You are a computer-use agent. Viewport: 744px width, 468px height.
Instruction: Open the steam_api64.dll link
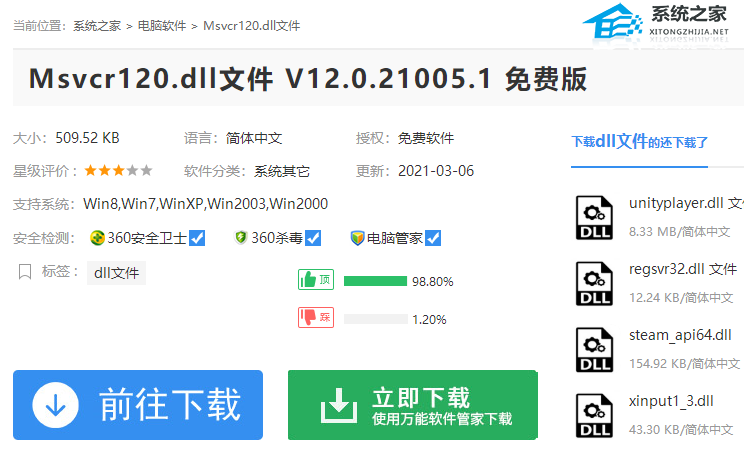(680, 335)
